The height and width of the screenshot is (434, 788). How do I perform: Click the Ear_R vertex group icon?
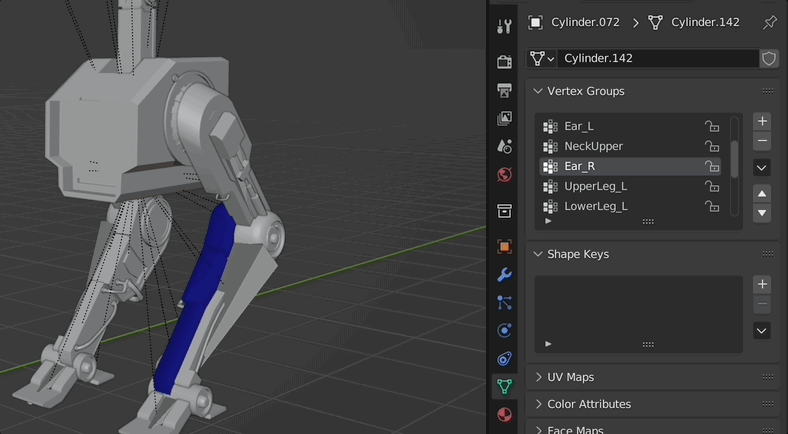tap(551, 166)
